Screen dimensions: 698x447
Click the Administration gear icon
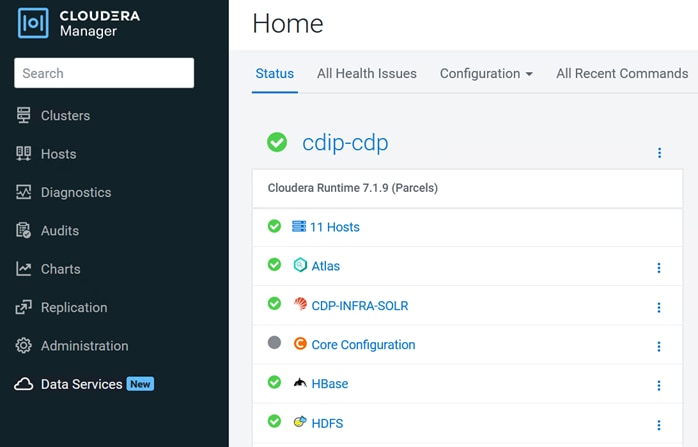[24, 345]
